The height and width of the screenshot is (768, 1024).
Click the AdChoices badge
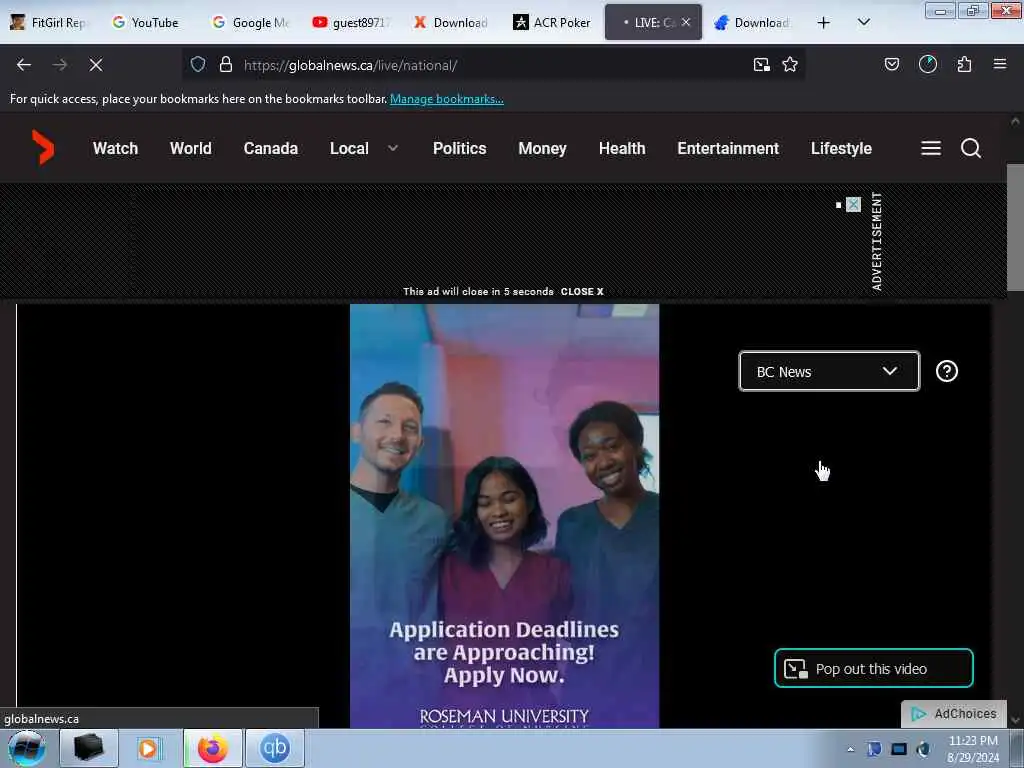coord(954,714)
